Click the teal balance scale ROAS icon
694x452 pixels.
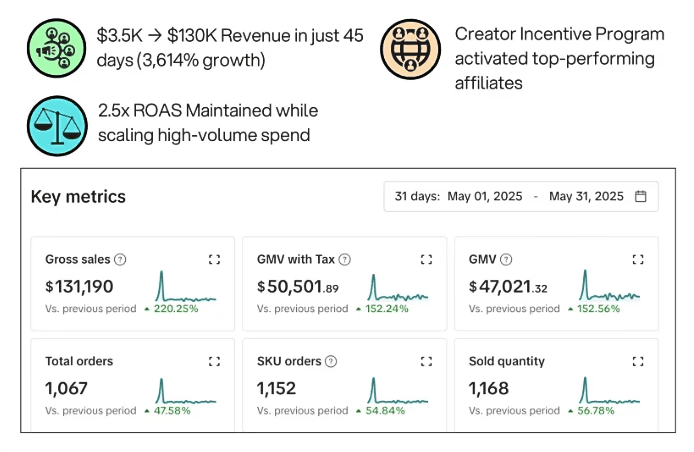point(57,126)
